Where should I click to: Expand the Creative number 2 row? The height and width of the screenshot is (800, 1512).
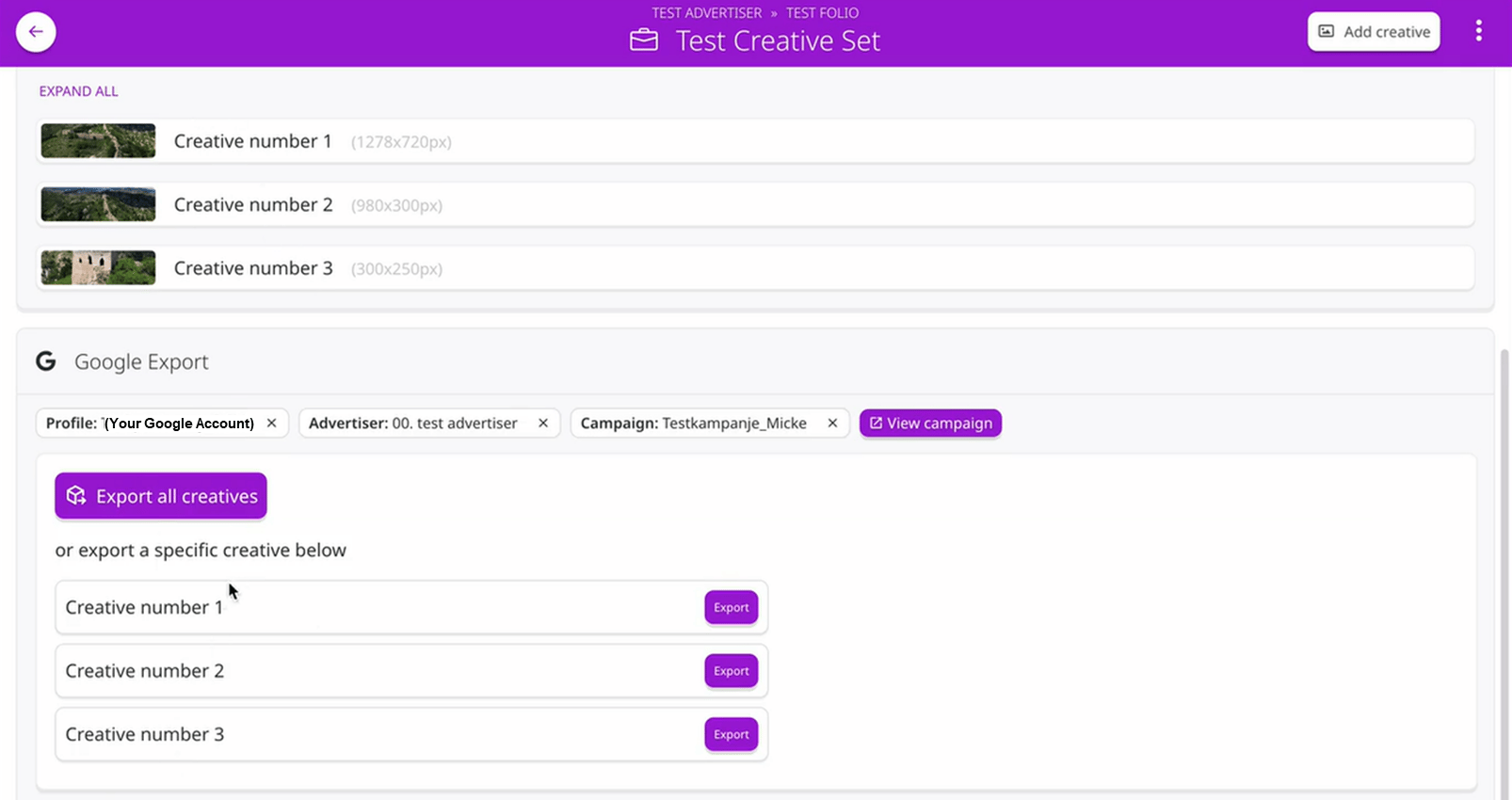click(753, 205)
